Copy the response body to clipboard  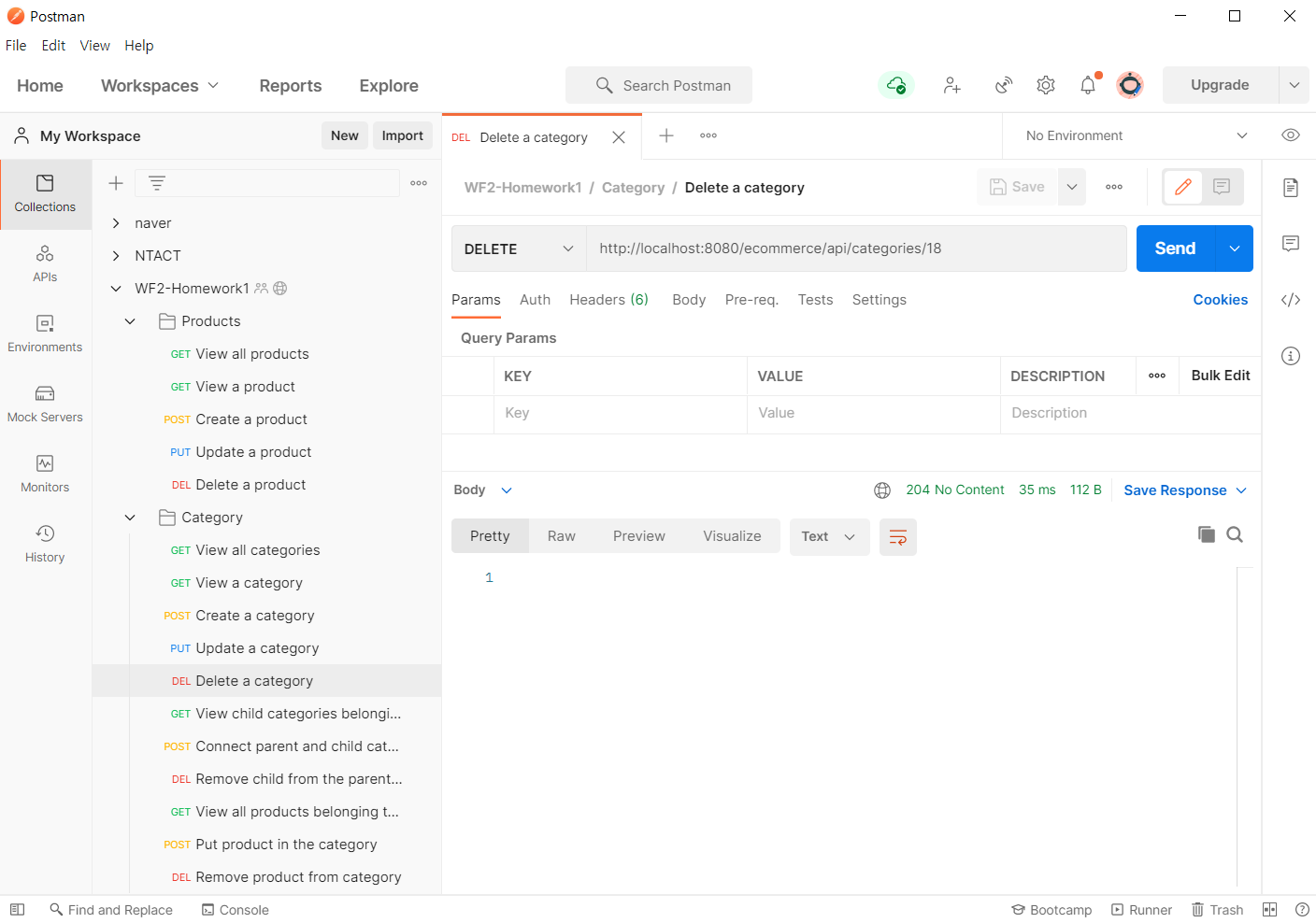click(1207, 534)
